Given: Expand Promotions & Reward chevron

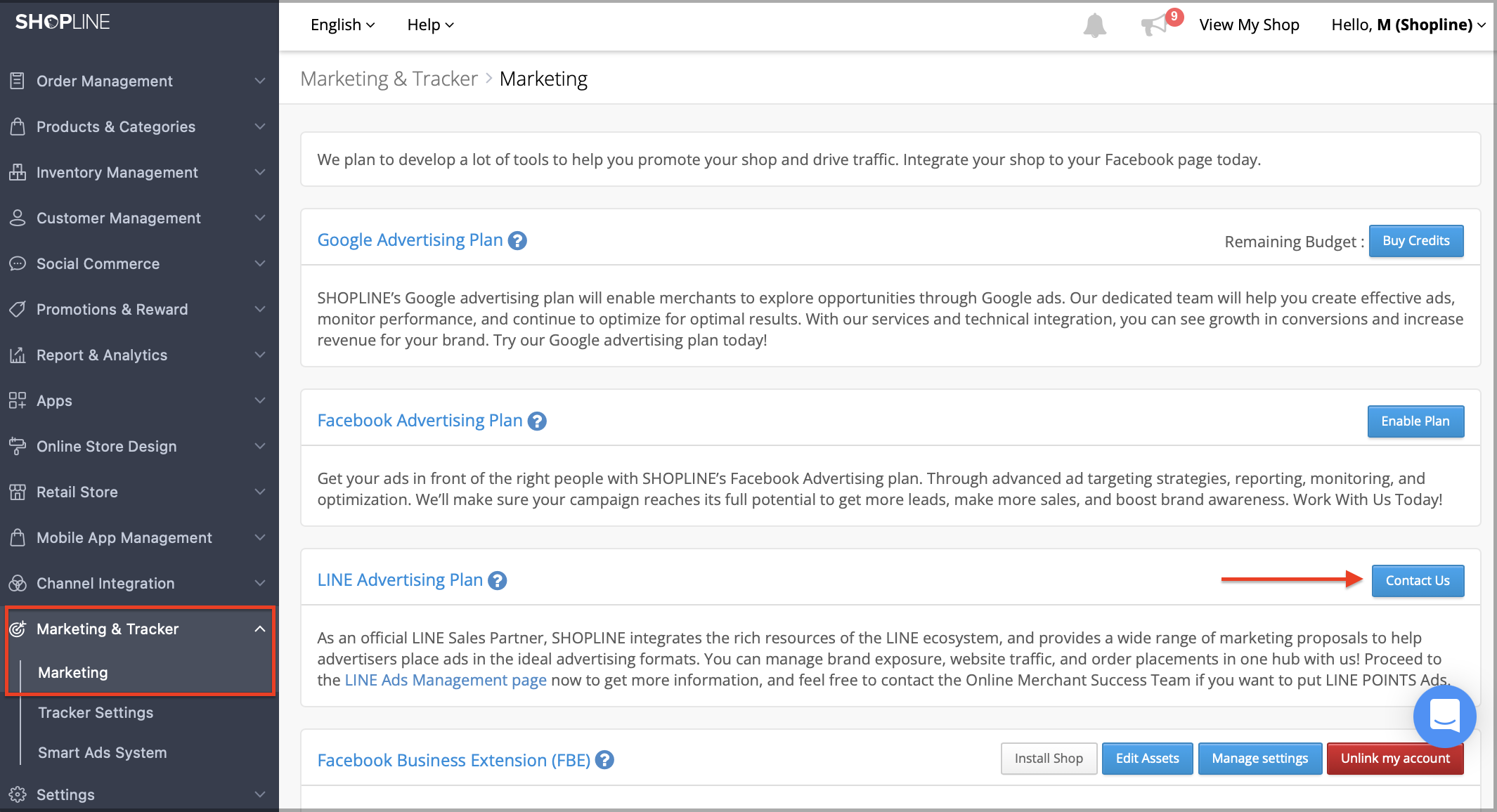Looking at the screenshot, I should click(260, 309).
